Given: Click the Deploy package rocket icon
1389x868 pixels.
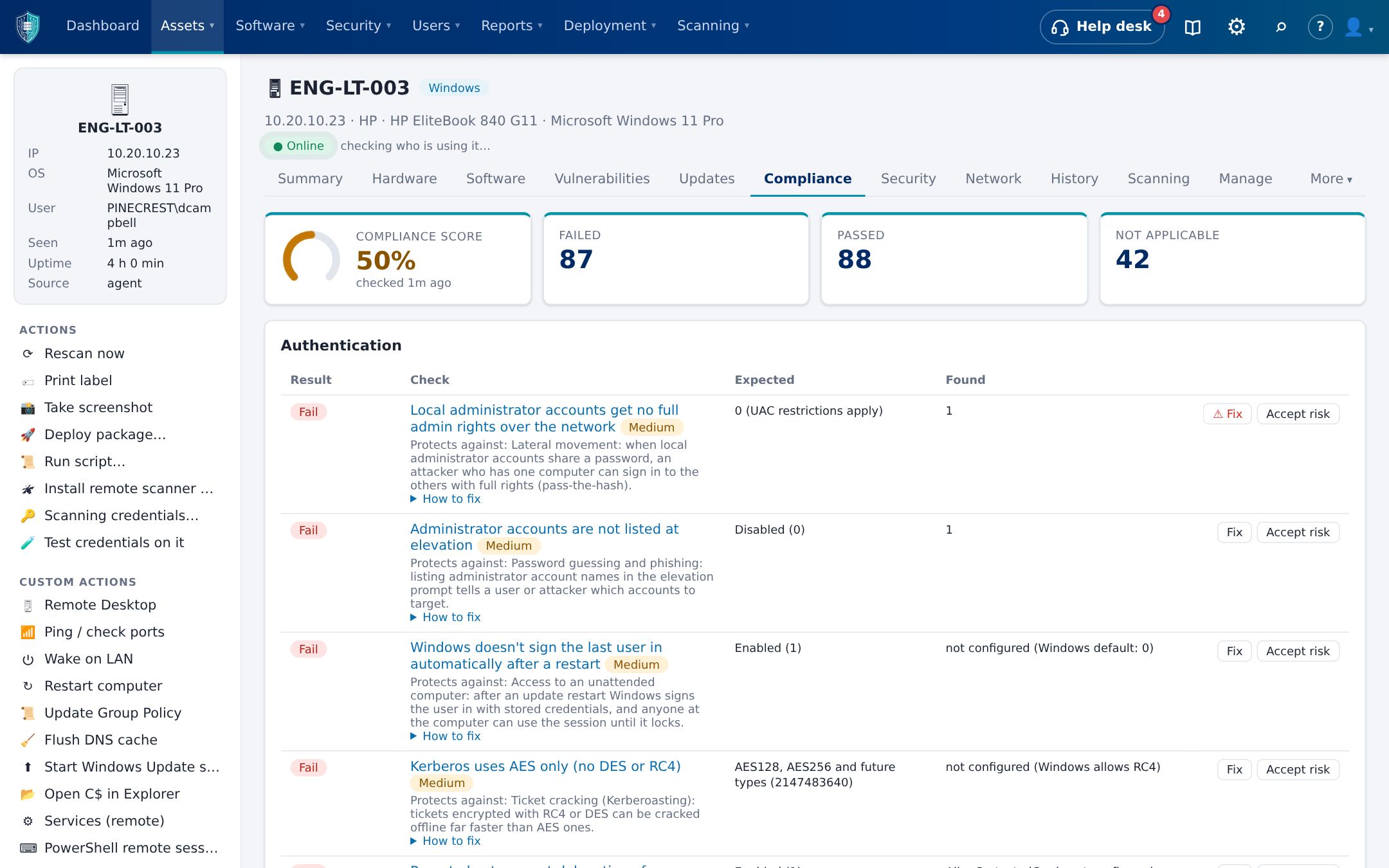Looking at the screenshot, I should (x=28, y=435).
